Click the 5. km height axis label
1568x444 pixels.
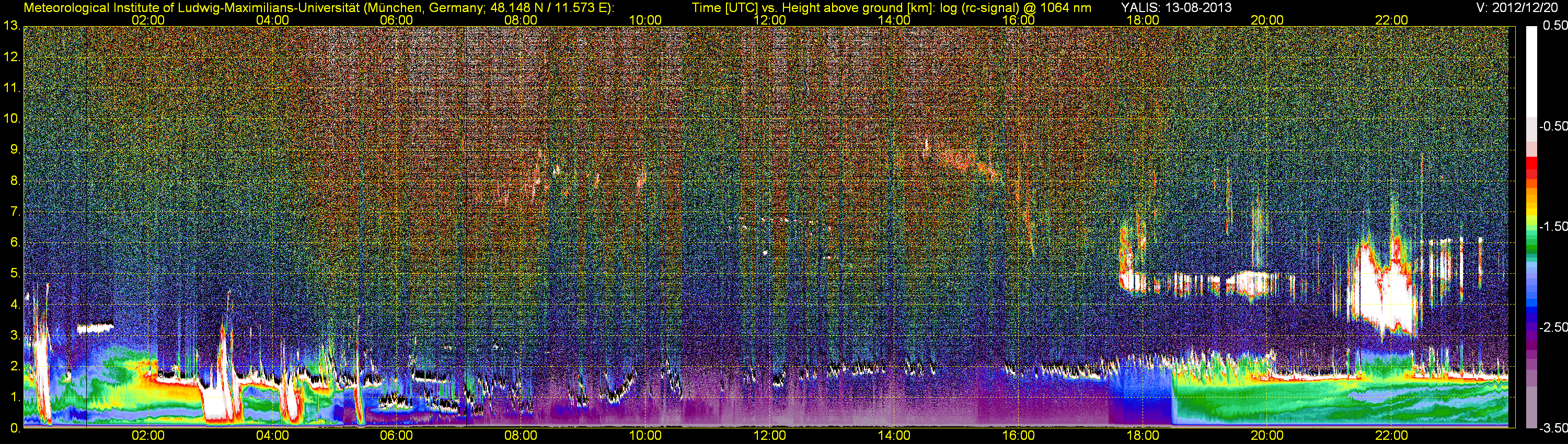15,273
